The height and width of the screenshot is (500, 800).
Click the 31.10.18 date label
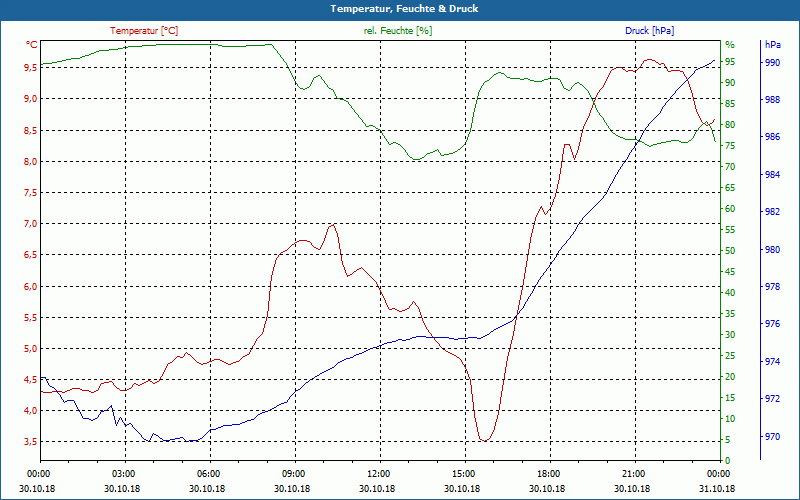click(717, 488)
